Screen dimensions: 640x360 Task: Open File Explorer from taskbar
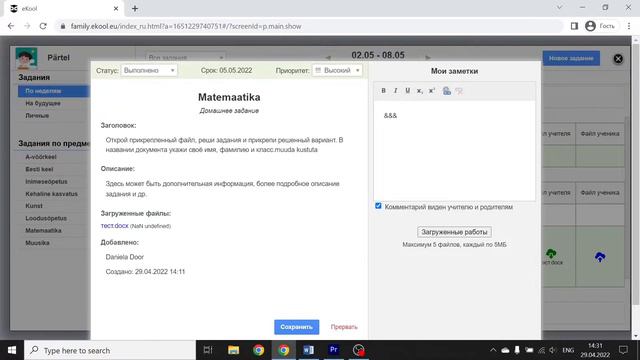pyautogui.click(x=233, y=350)
